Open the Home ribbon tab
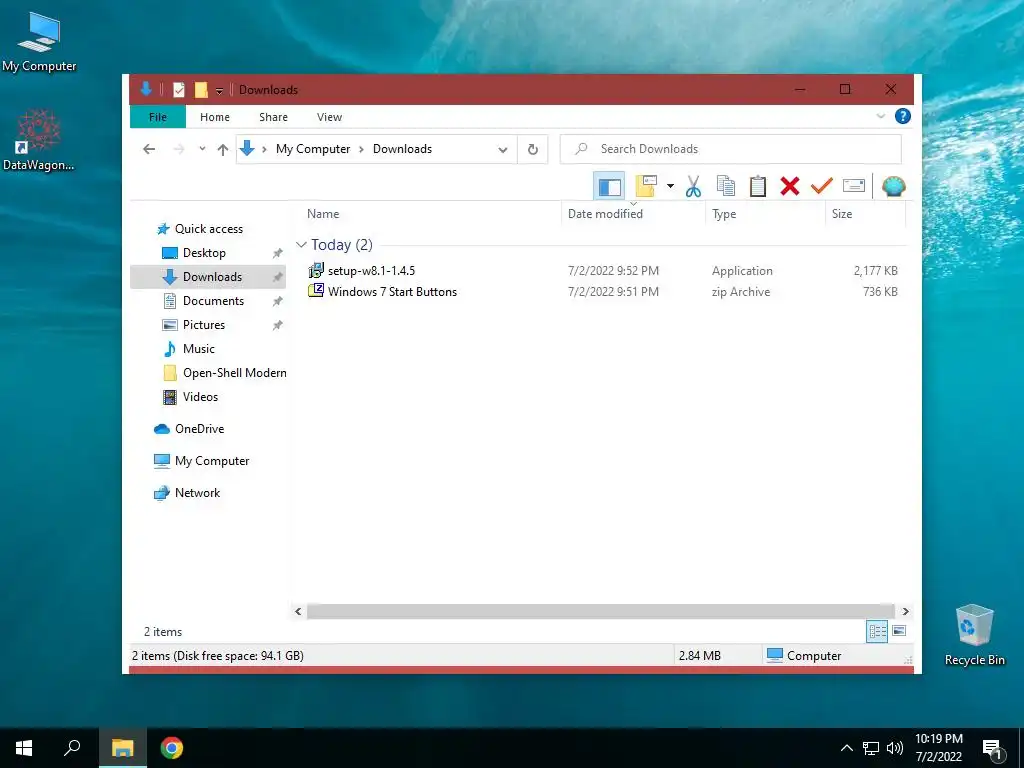The height and width of the screenshot is (768, 1024). (x=215, y=117)
